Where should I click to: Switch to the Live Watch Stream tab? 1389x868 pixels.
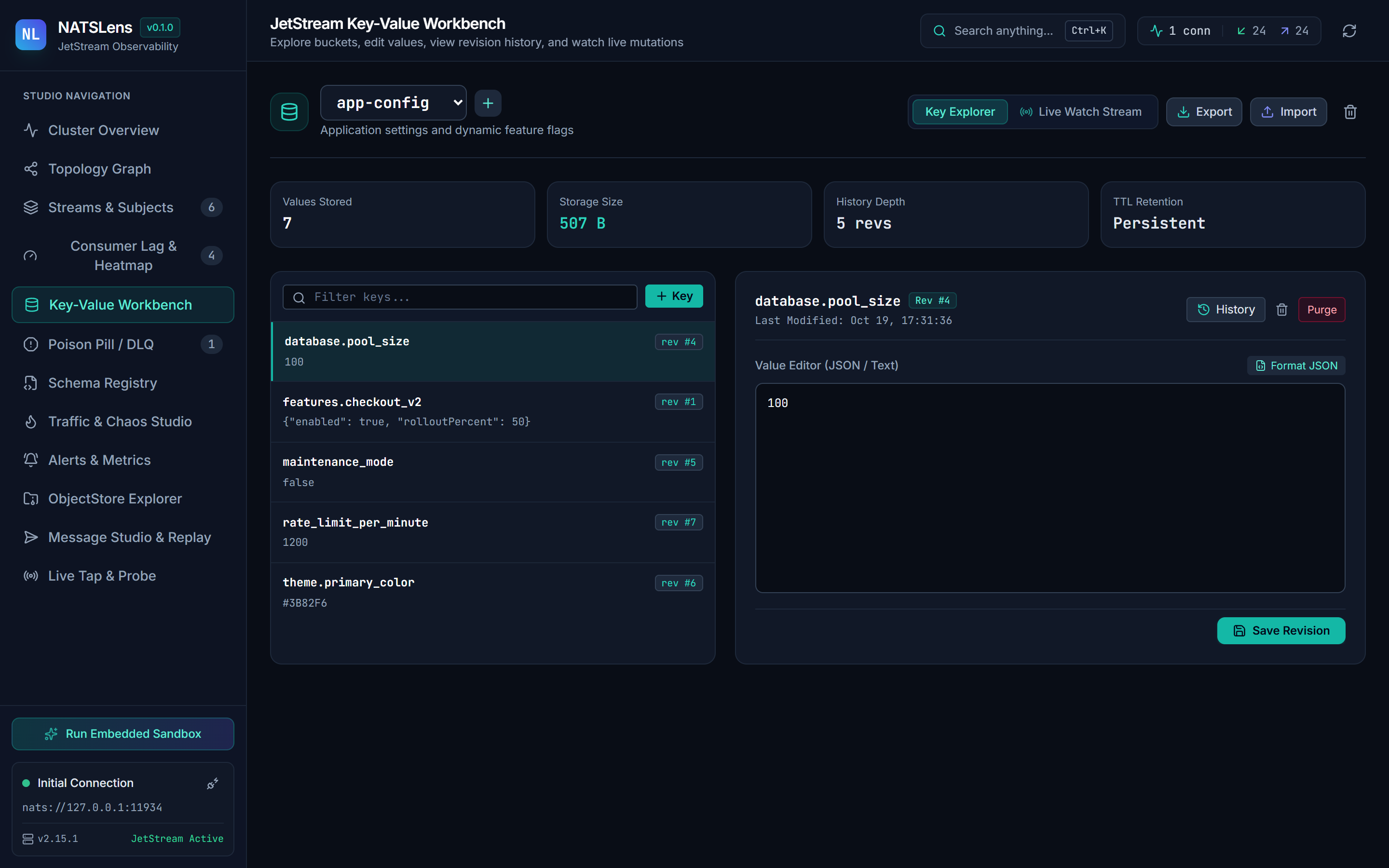1081,112
